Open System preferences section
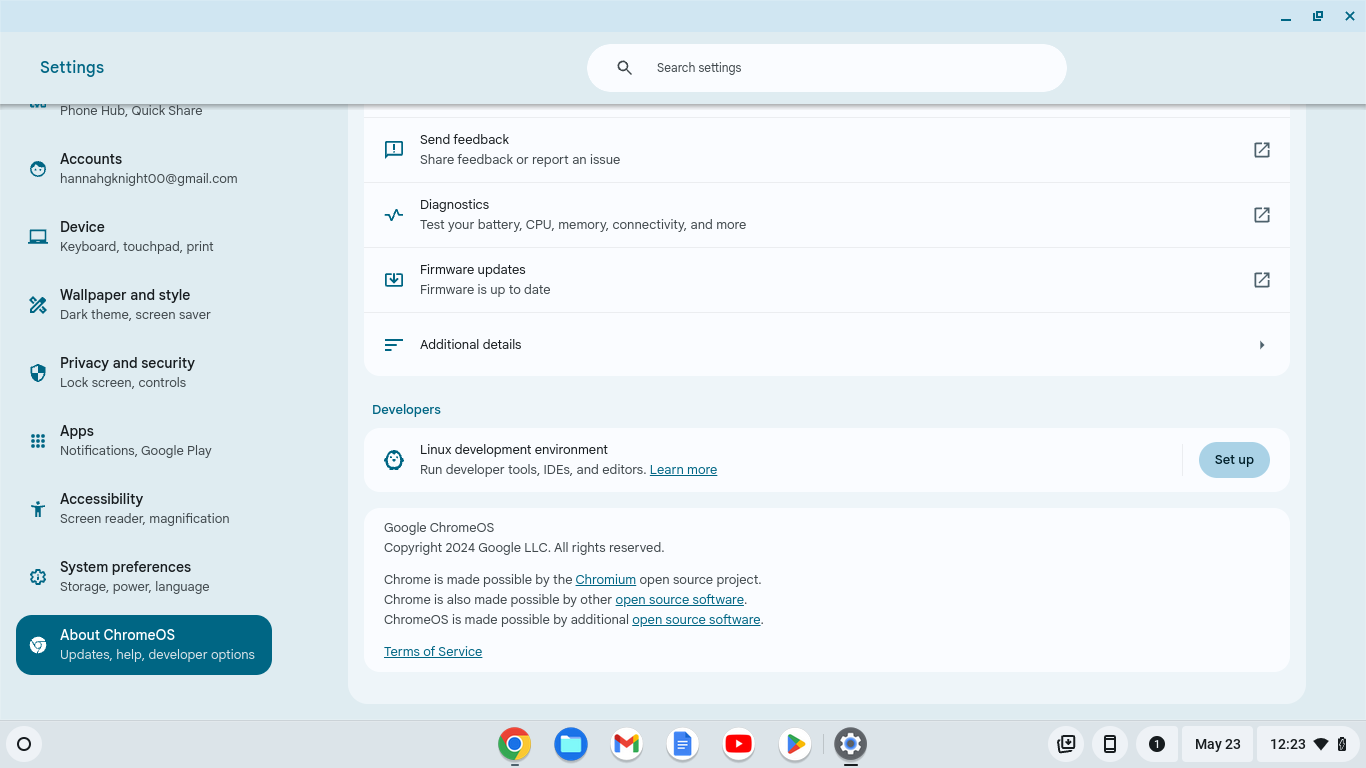 coord(144,577)
